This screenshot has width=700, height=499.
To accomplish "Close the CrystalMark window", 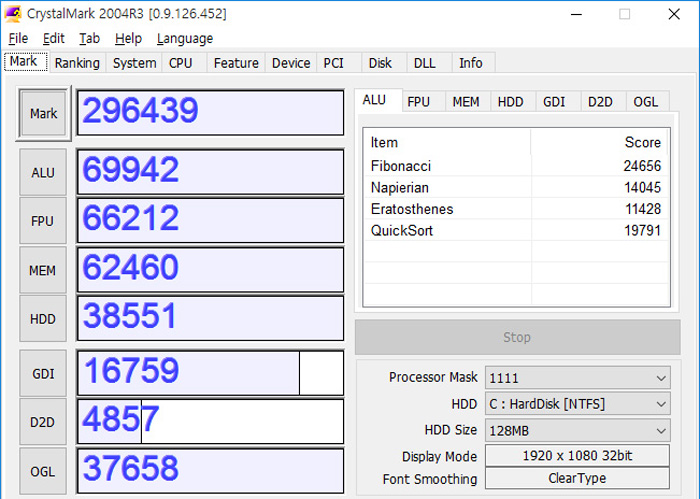I will pos(674,14).
